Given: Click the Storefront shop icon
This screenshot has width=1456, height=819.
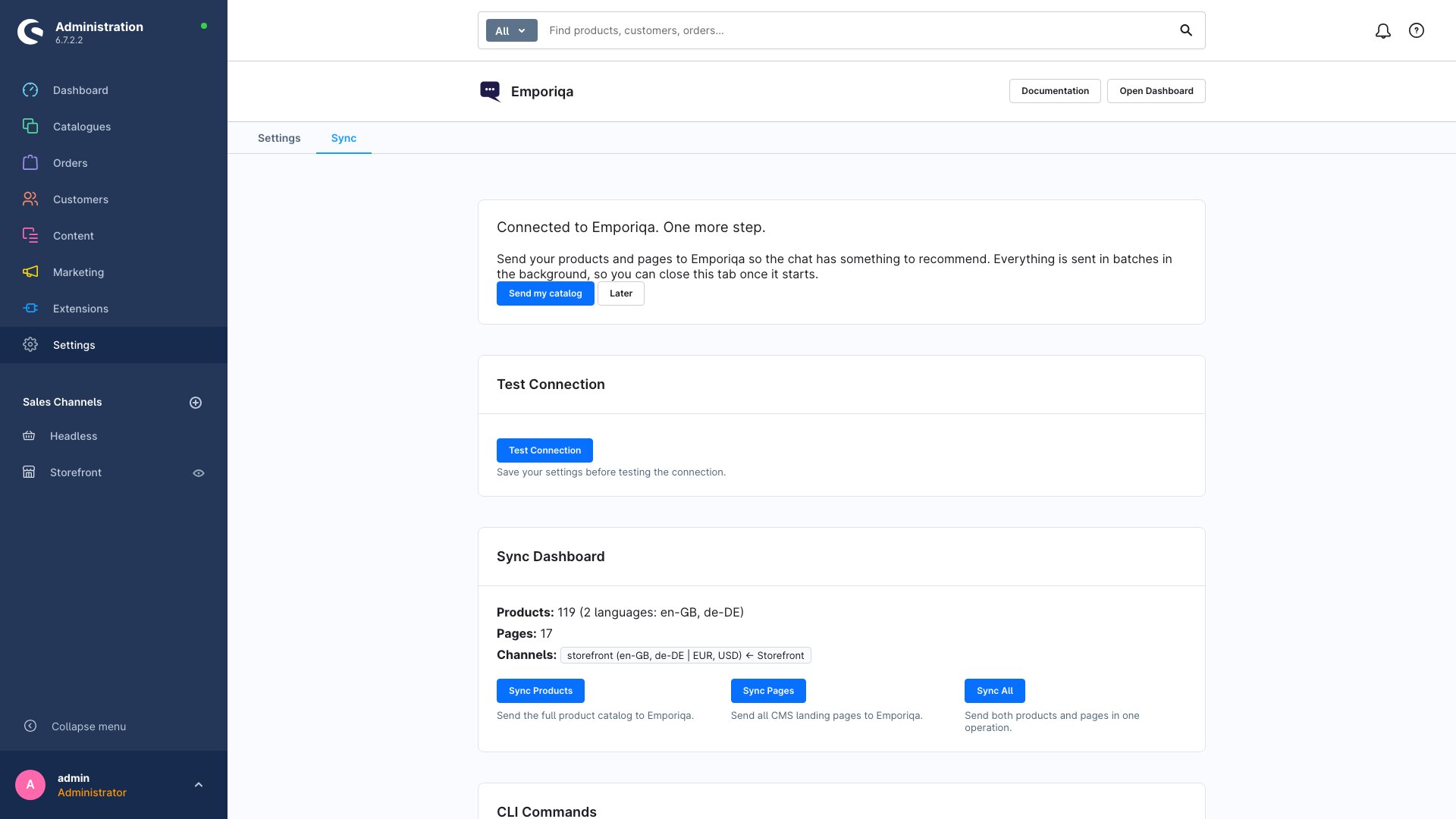Looking at the screenshot, I should point(29,472).
